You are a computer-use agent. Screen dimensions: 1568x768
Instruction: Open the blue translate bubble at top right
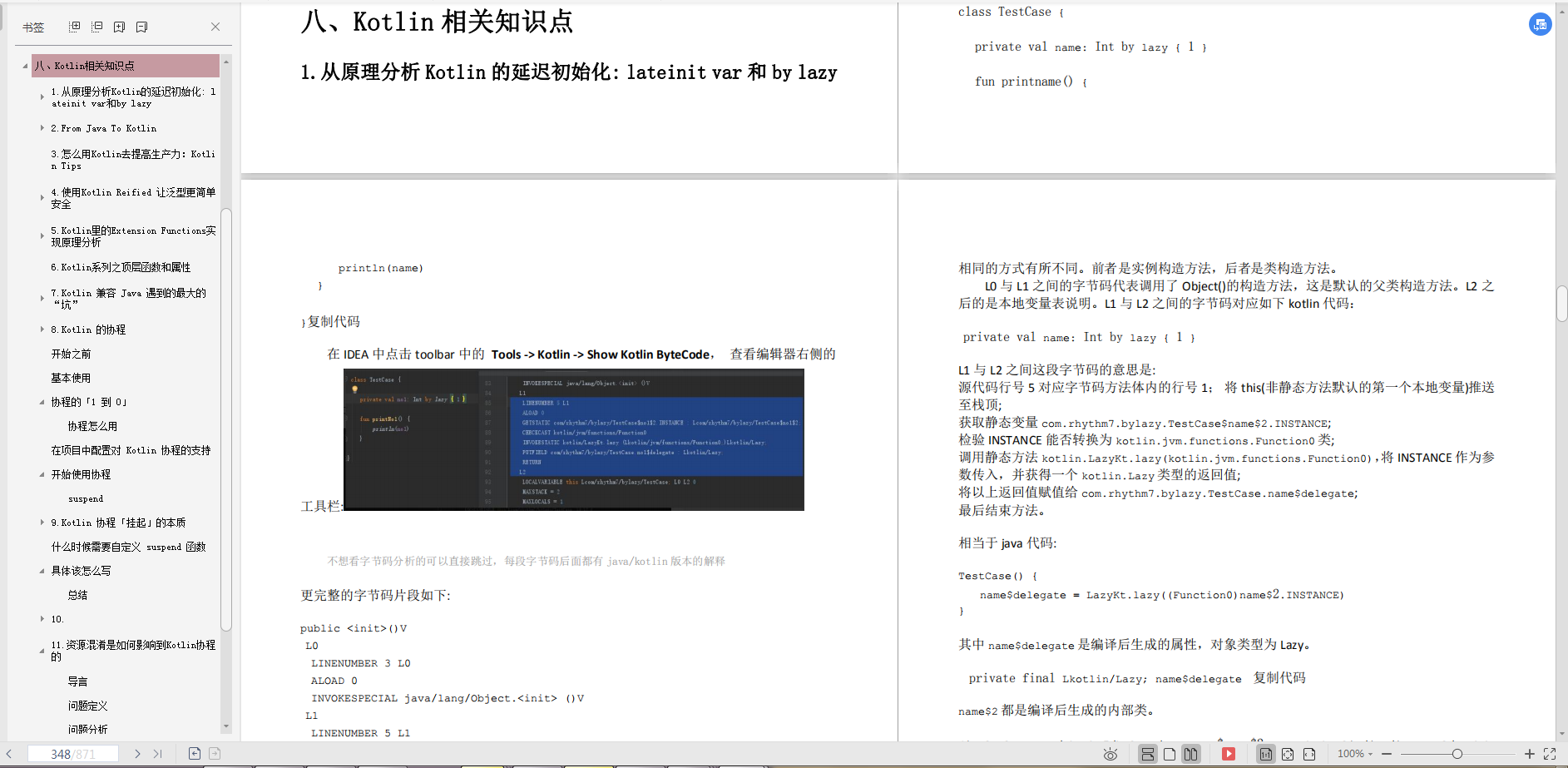pos(1540,24)
